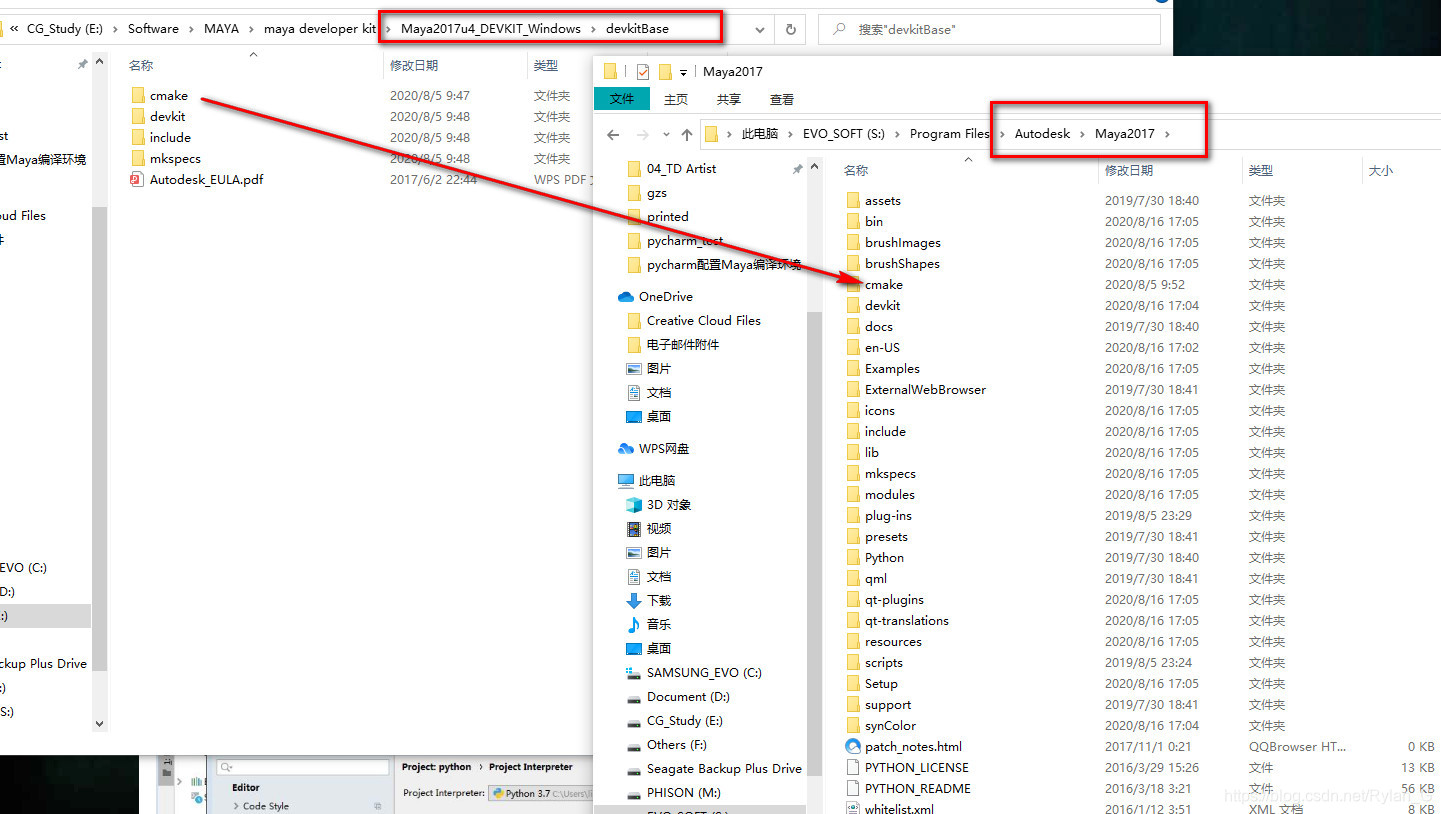1441x814 pixels.
Task: Open the 共享 ribbon tab
Action: tap(729, 99)
